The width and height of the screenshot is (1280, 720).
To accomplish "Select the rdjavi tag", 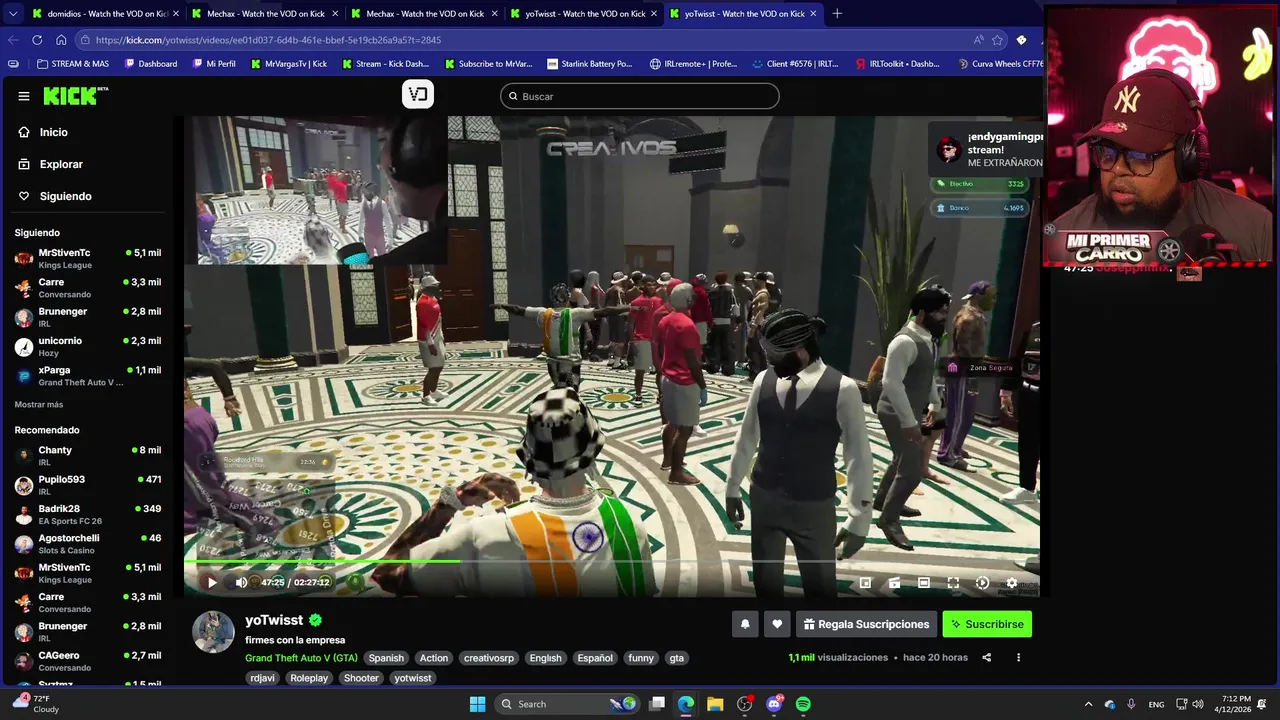I will (x=262, y=678).
